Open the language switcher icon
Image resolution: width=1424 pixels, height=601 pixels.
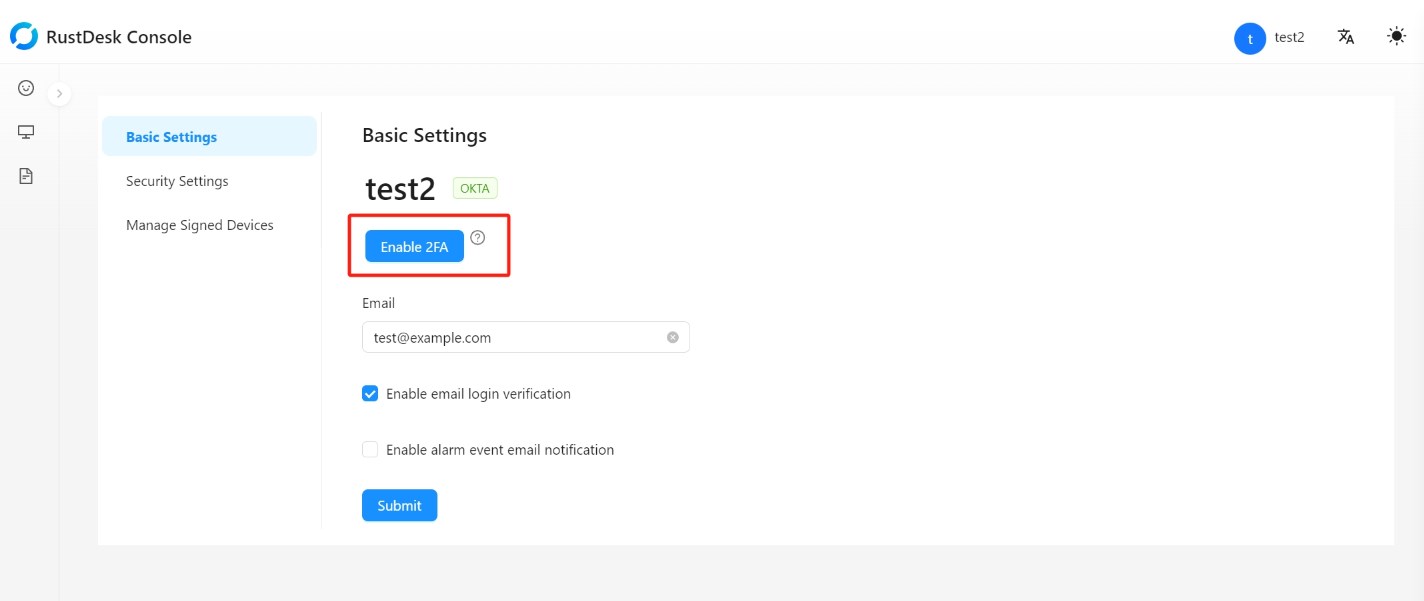[x=1345, y=37]
